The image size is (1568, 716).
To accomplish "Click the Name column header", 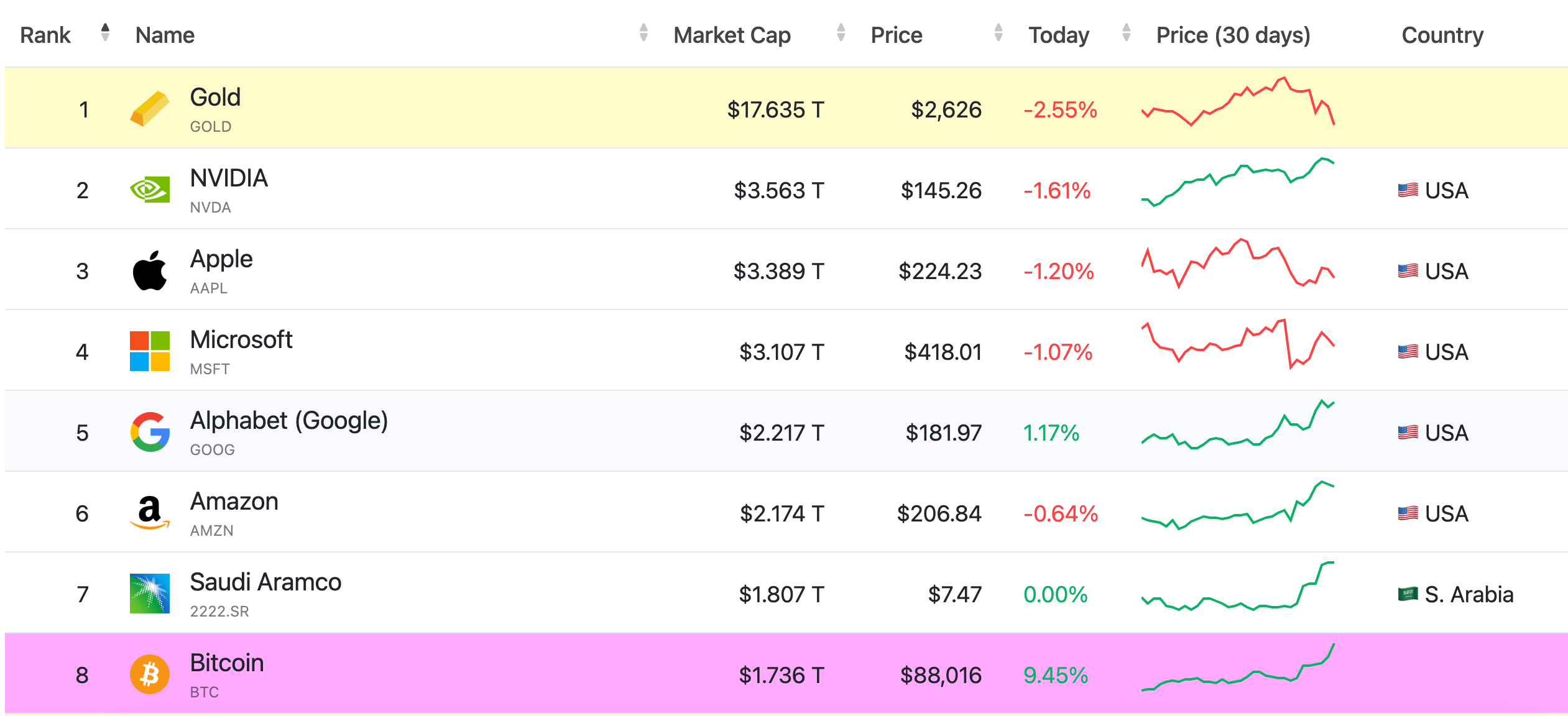I will tap(165, 35).
